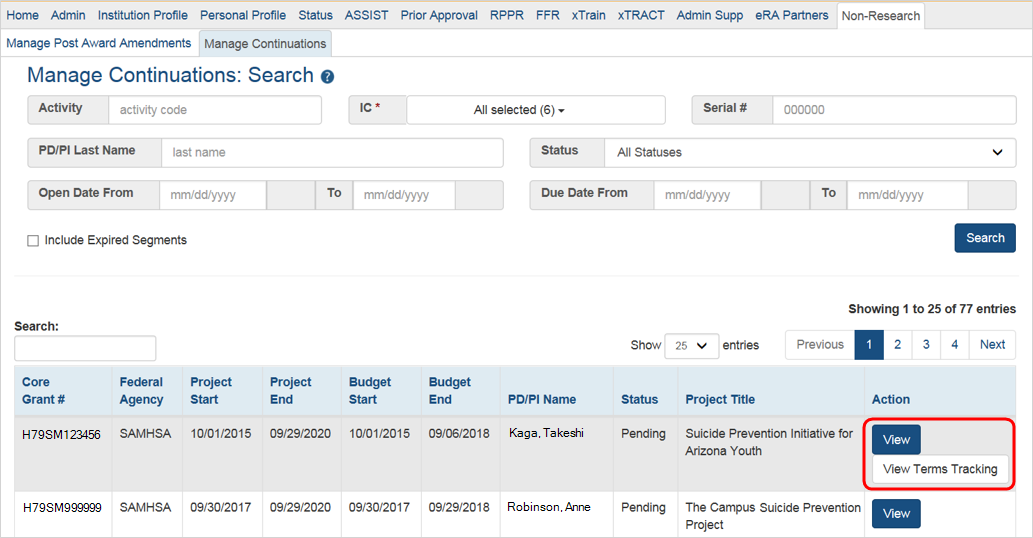Go to the Previous results page
The width and height of the screenshot is (1033, 538).
(820, 345)
